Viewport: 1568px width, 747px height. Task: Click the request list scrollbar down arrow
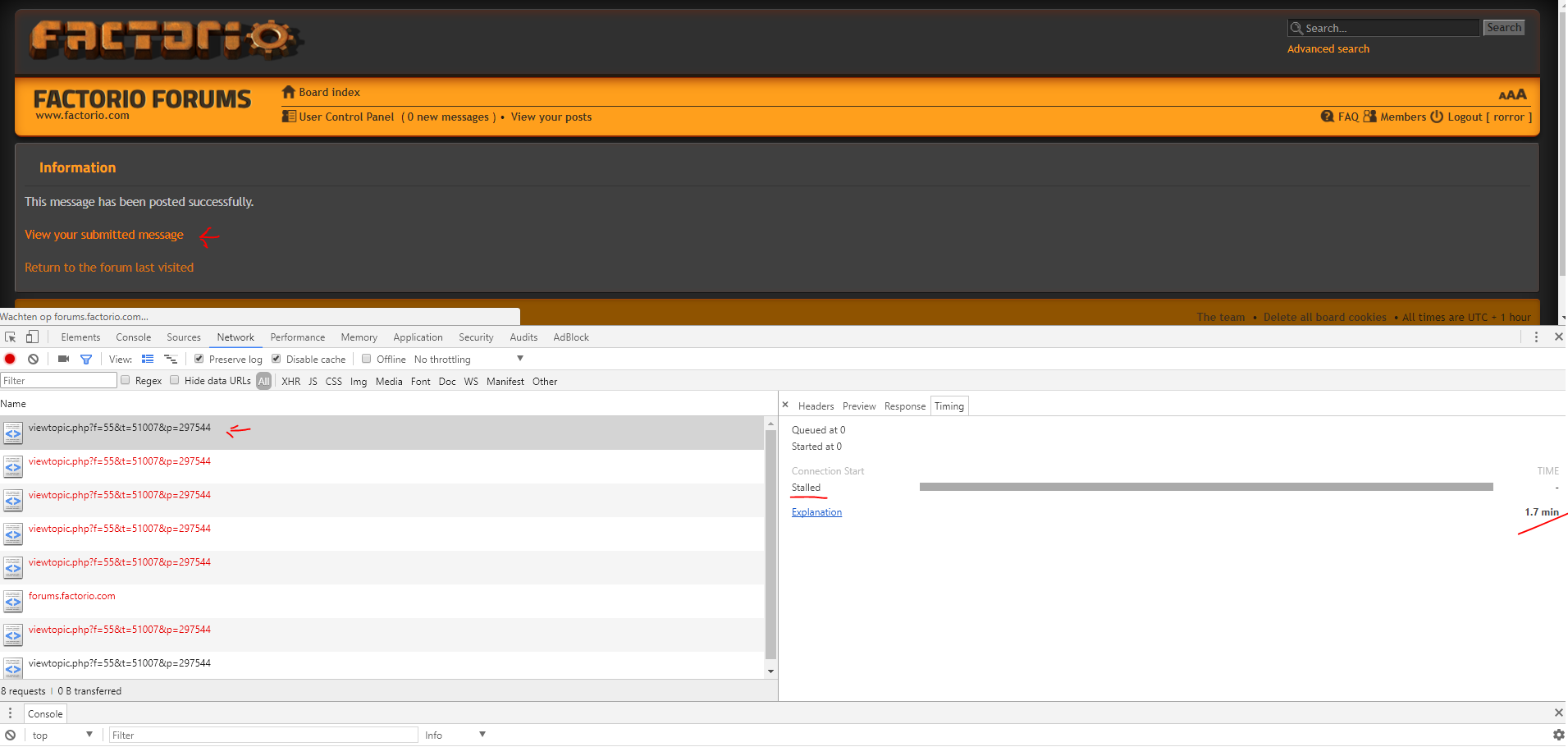pyautogui.click(x=770, y=671)
